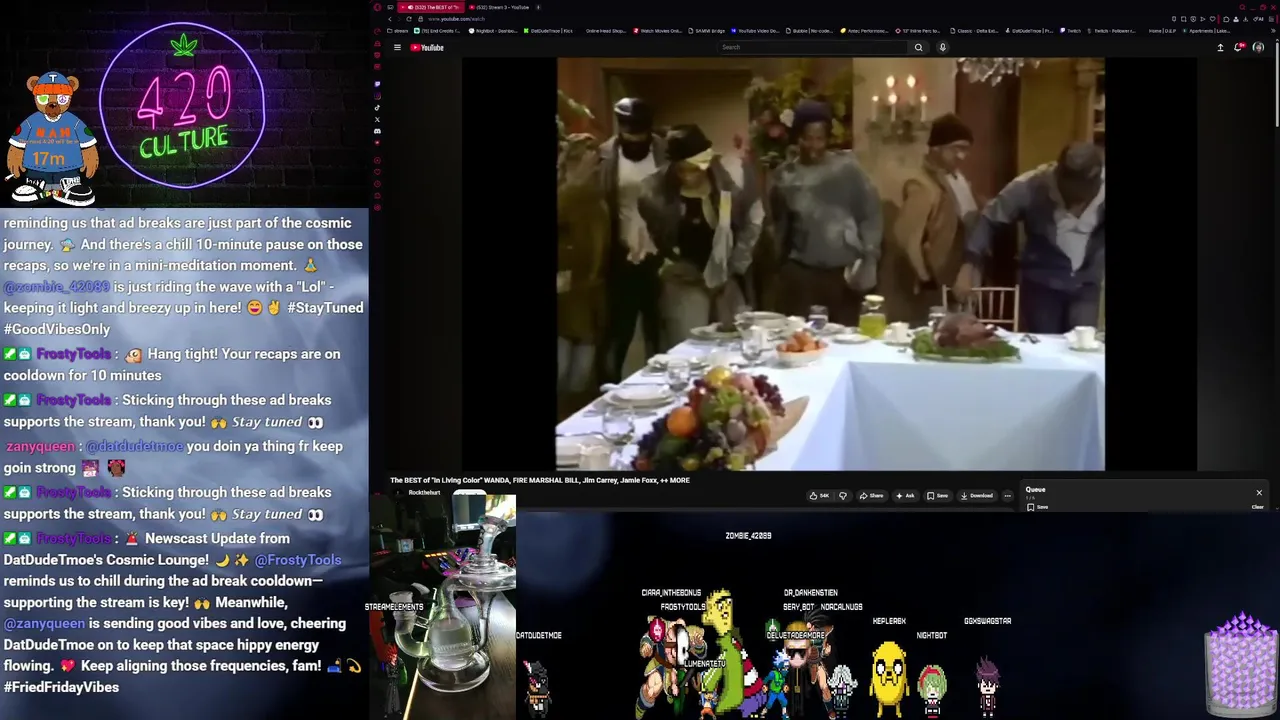
Task: Click channel name Rockthehart
Action: (x=424, y=492)
